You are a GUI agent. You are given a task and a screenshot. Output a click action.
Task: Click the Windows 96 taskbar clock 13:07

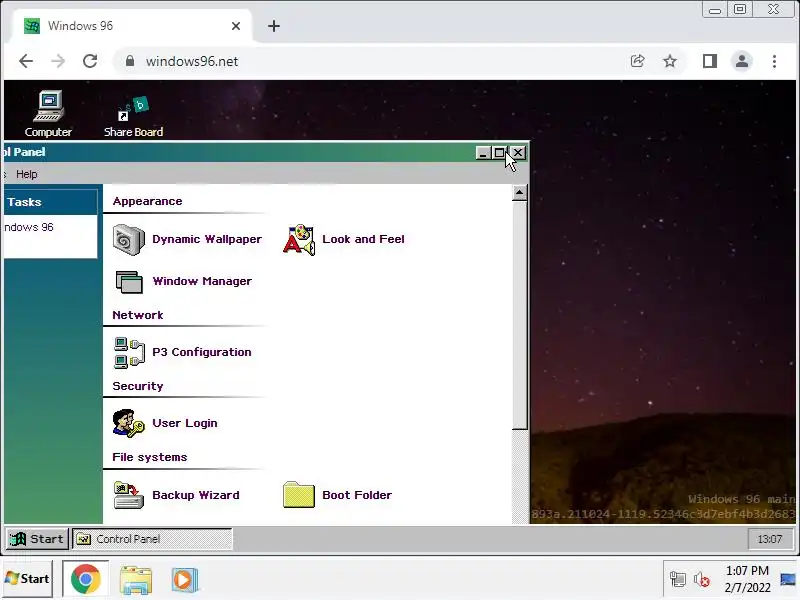point(769,539)
